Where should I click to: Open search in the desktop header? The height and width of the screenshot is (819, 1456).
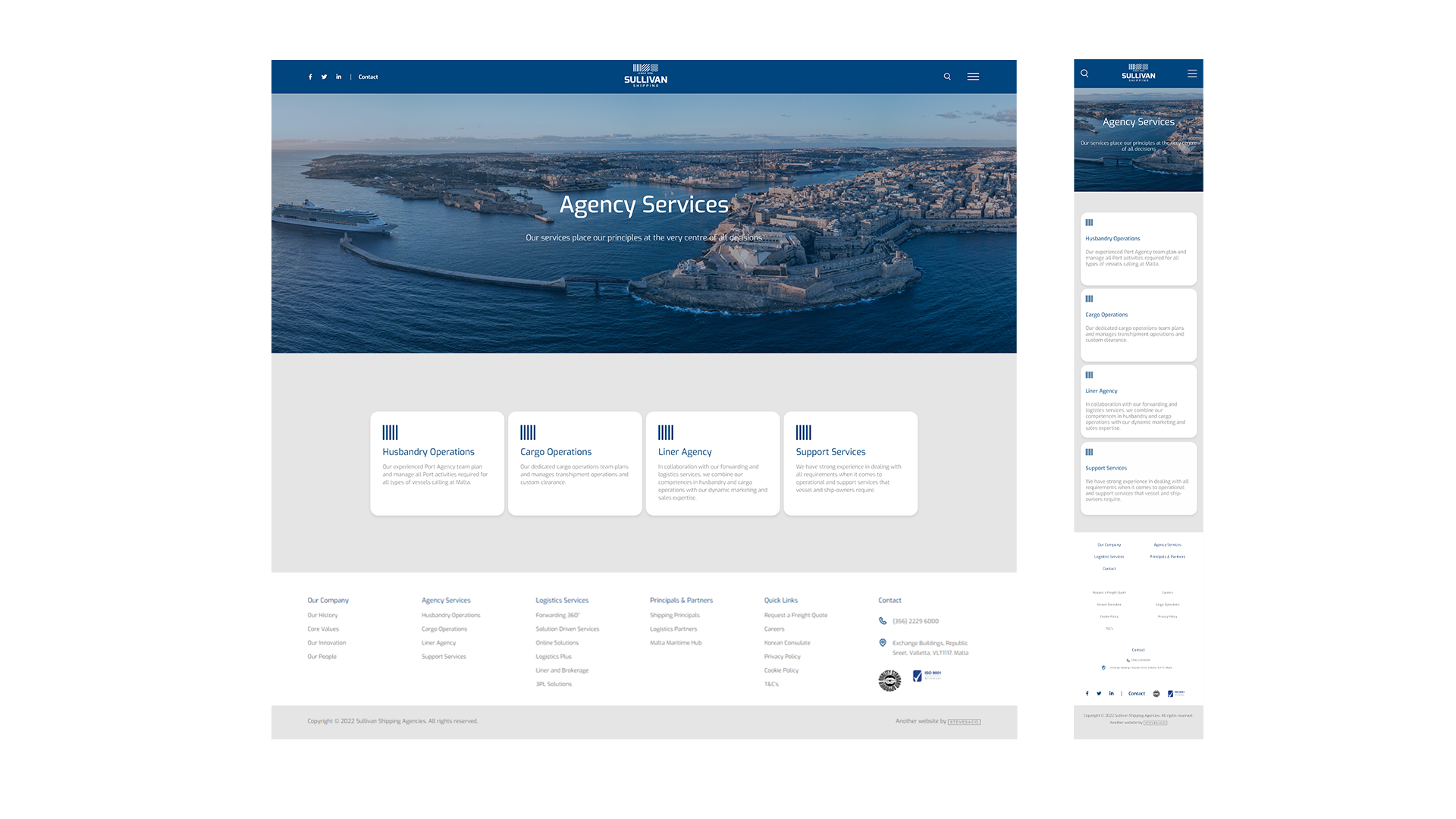[947, 77]
